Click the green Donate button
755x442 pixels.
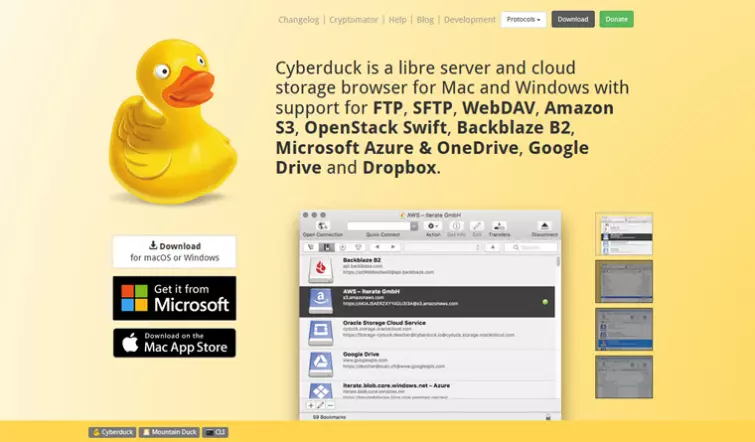click(x=616, y=19)
